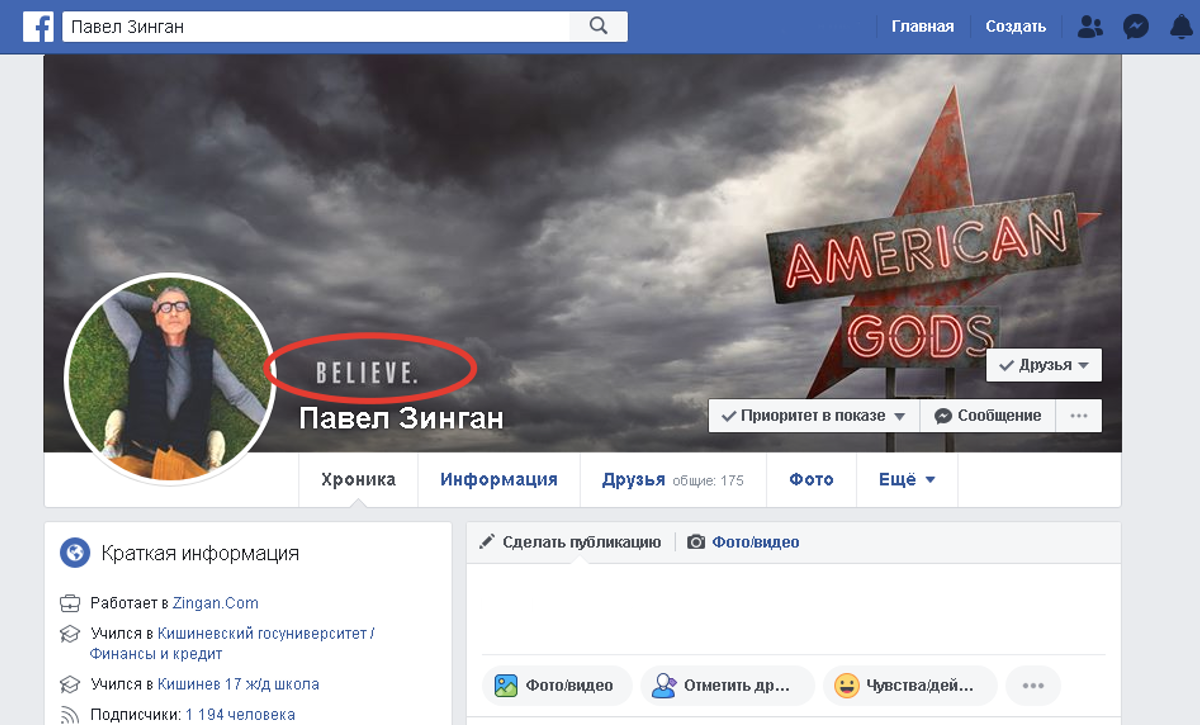Open the 1 194 человека followers link
The width and height of the screenshot is (1200, 725).
(240, 715)
